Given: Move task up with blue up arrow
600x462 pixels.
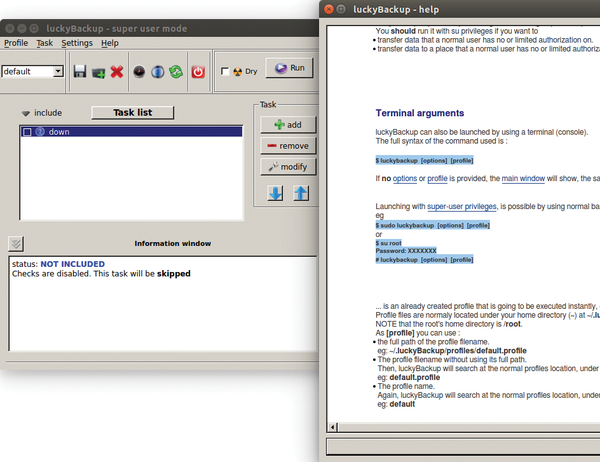Looking at the screenshot, I should 301,193.
